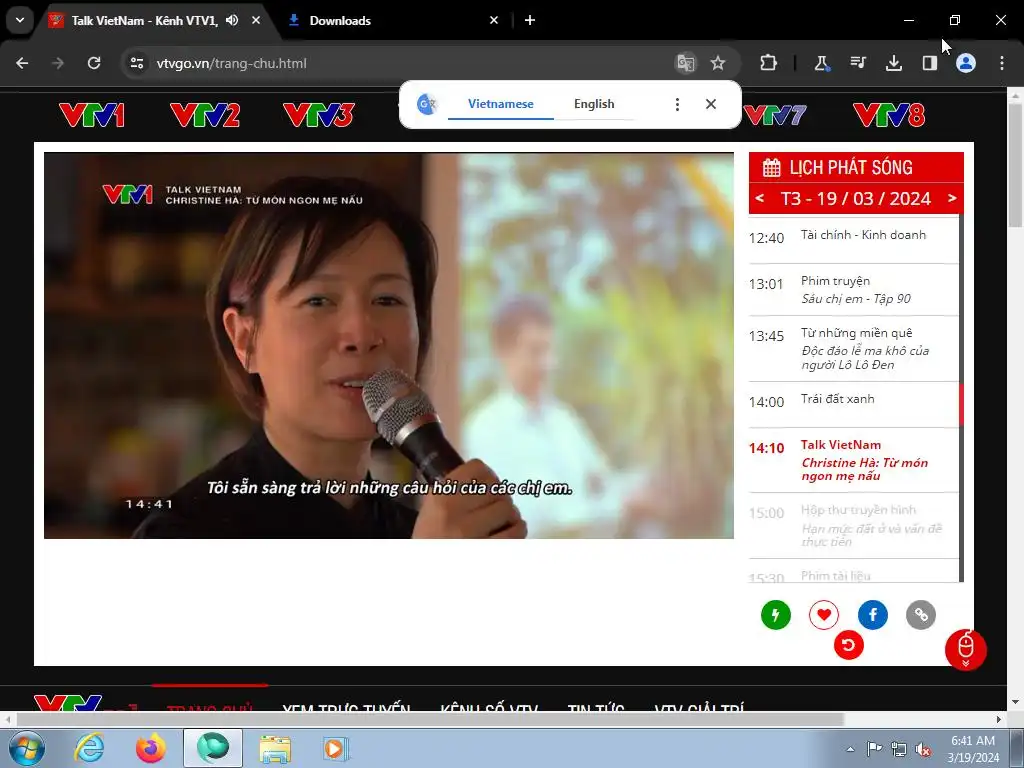Click the live video player
Image resolution: width=1024 pixels, height=768 pixels.
(389, 345)
